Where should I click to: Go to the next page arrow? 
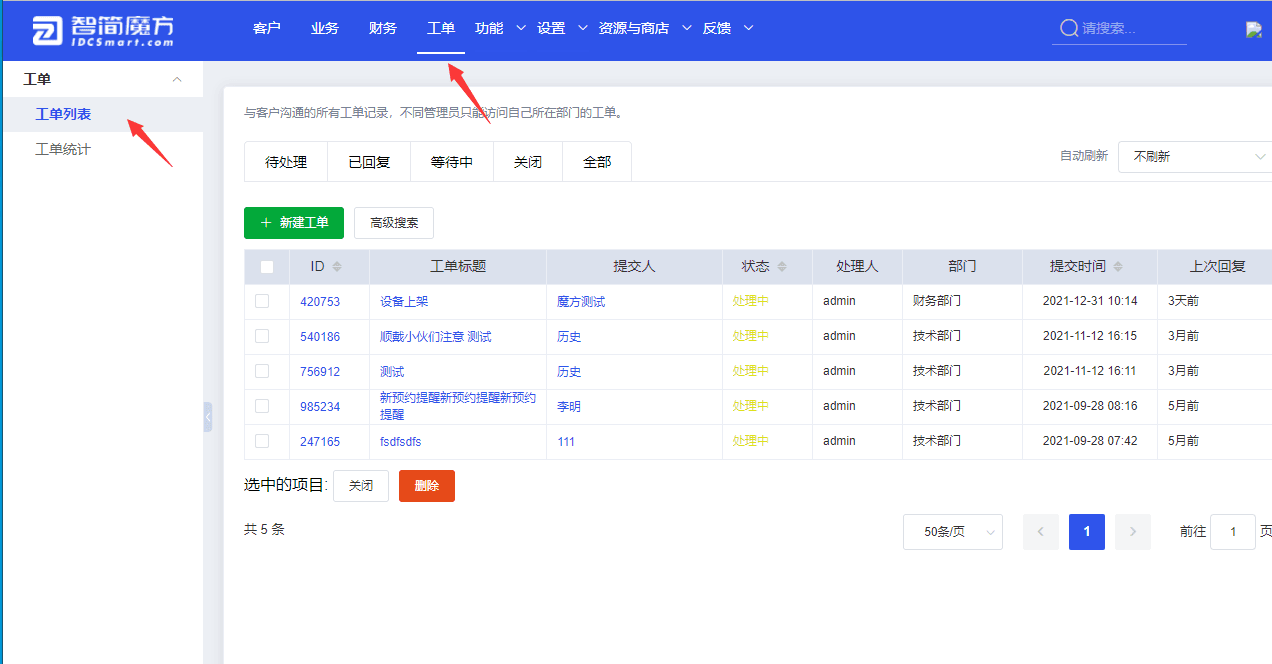(x=1133, y=532)
